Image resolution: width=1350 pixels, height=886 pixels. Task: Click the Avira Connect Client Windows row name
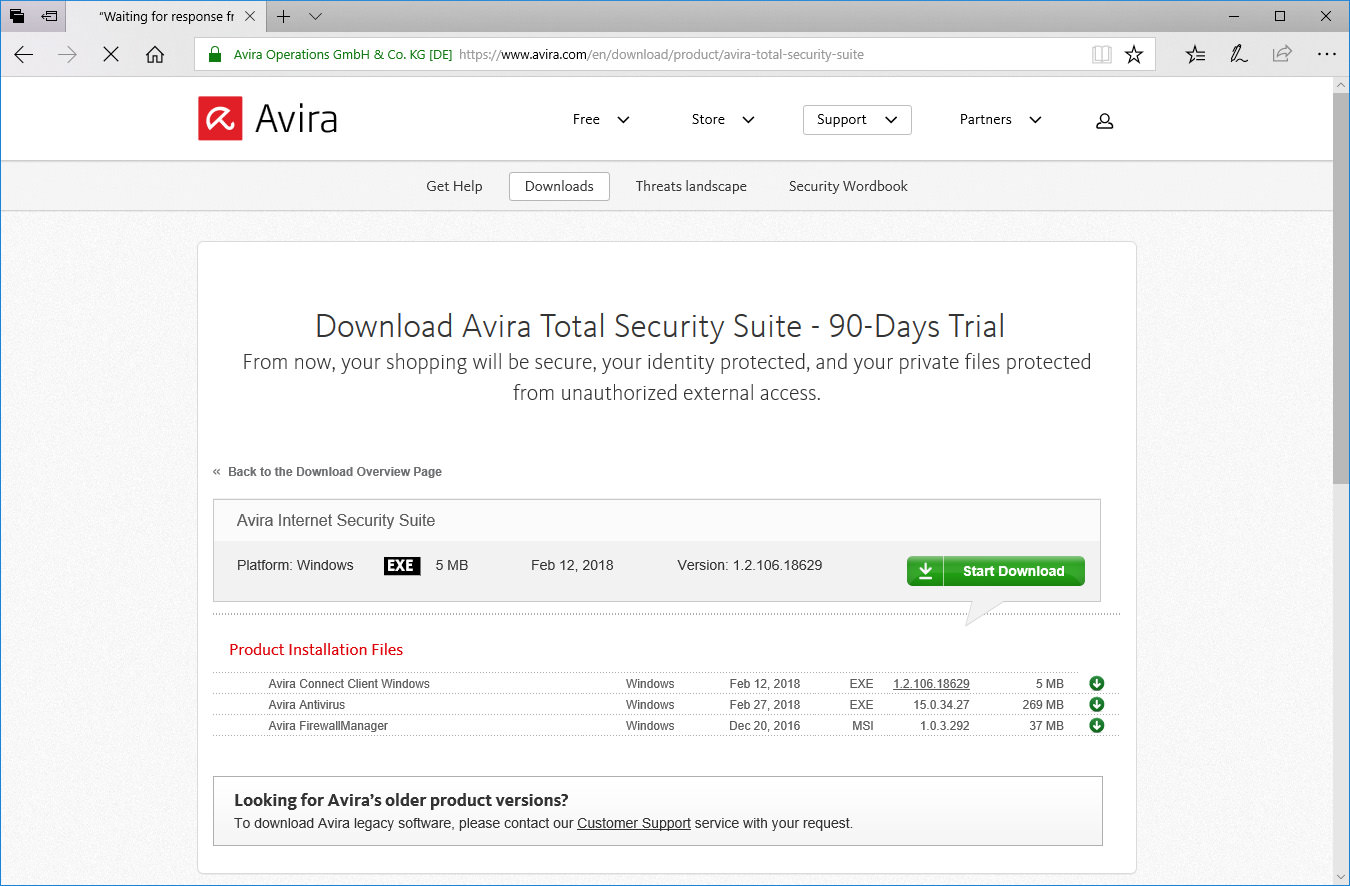tap(349, 684)
